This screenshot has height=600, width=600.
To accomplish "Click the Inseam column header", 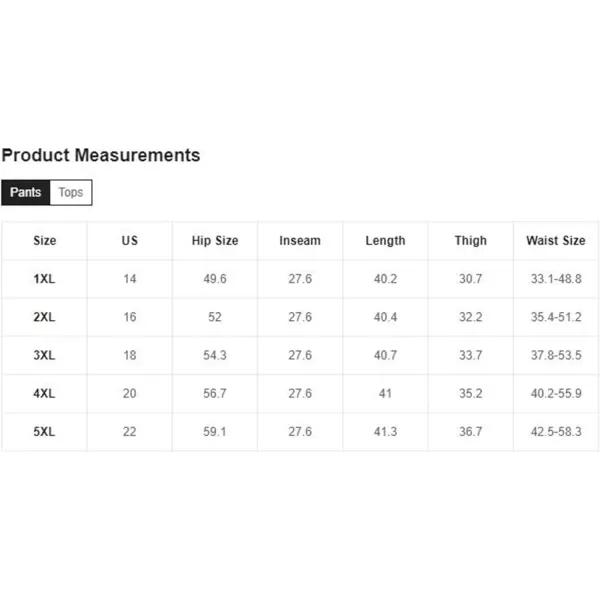I will [x=300, y=241].
